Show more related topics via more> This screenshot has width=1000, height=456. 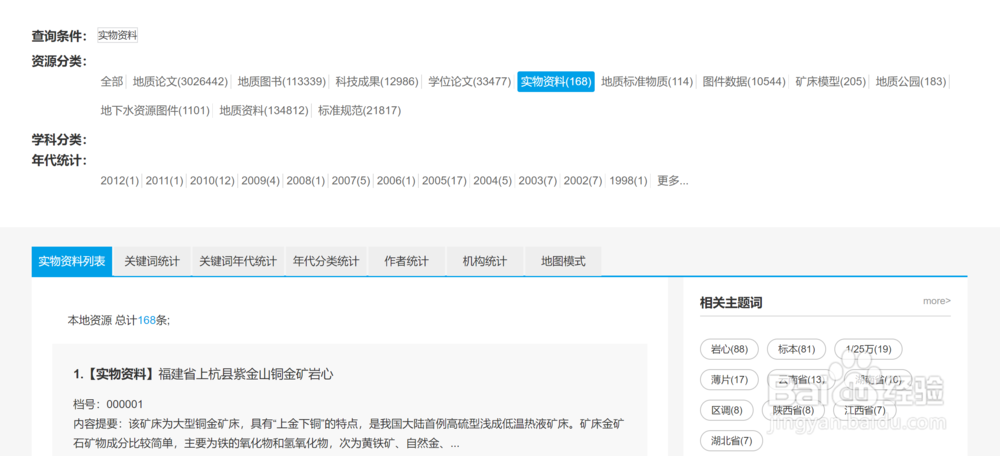936,301
